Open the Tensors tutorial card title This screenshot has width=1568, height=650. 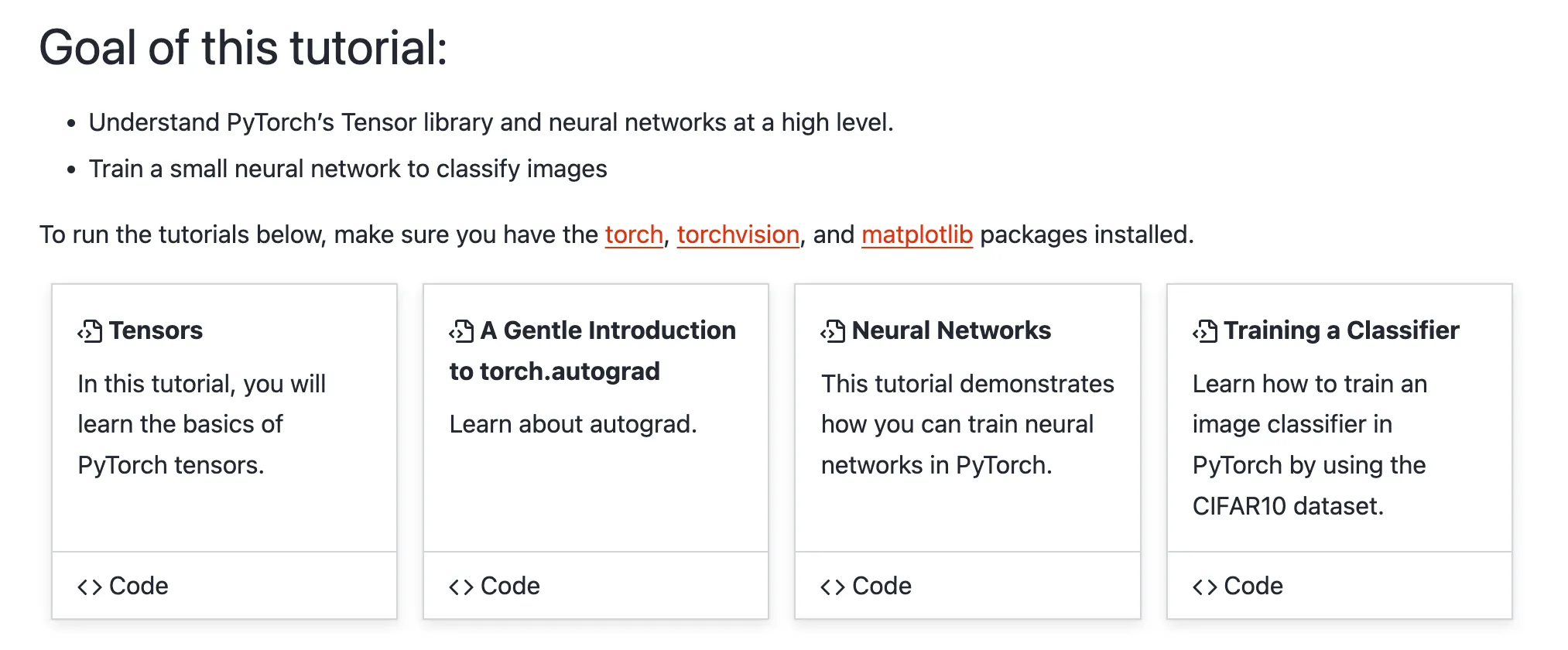click(x=156, y=330)
